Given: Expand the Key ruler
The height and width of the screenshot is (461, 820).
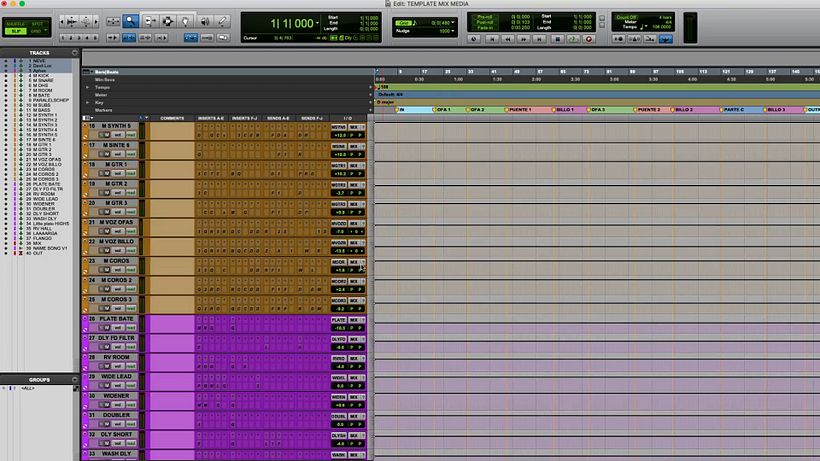Looking at the screenshot, I should (87, 102).
